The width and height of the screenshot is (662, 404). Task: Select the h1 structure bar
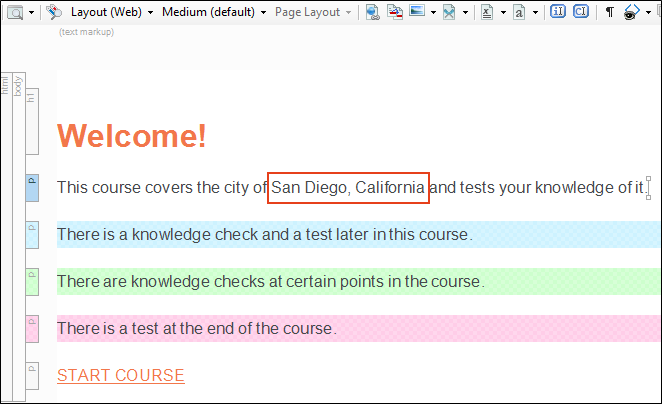click(32, 122)
